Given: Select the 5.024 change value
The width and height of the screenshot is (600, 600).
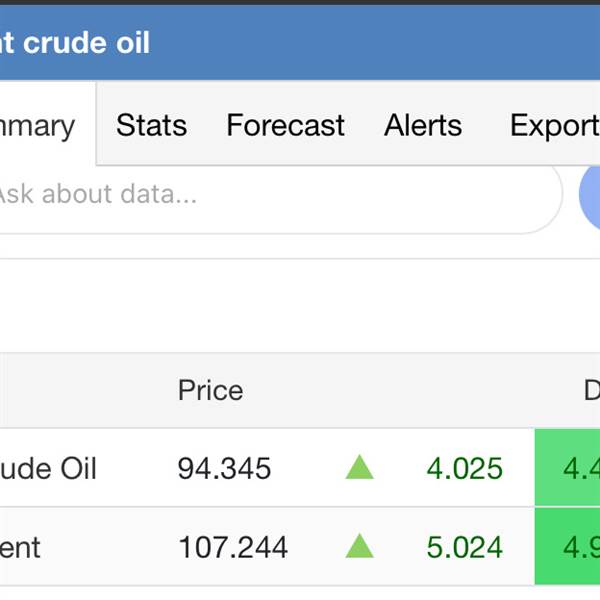Looking at the screenshot, I should point(464,547).
